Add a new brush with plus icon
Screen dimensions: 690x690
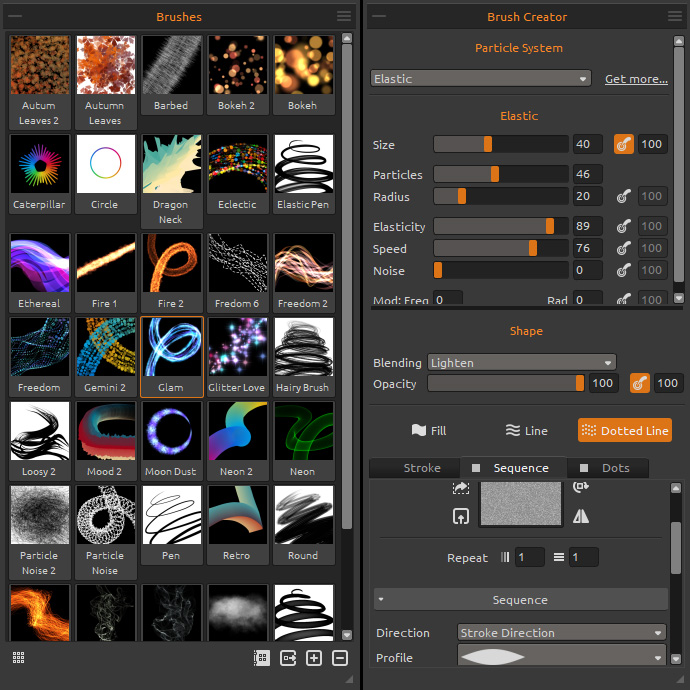pyautogui.click(x=314, y=658)
